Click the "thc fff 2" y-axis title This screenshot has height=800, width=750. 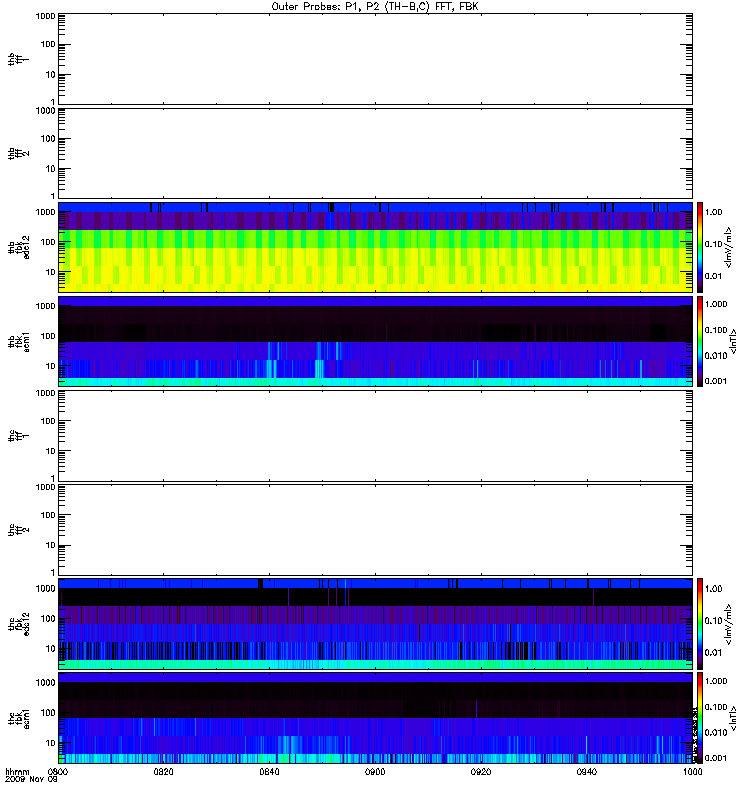coord(18,530)
